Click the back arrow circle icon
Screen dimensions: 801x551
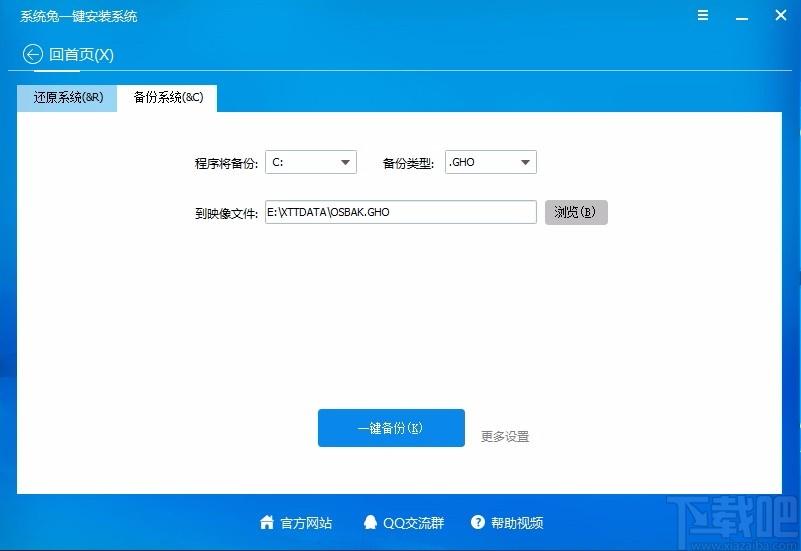point(32,54)
